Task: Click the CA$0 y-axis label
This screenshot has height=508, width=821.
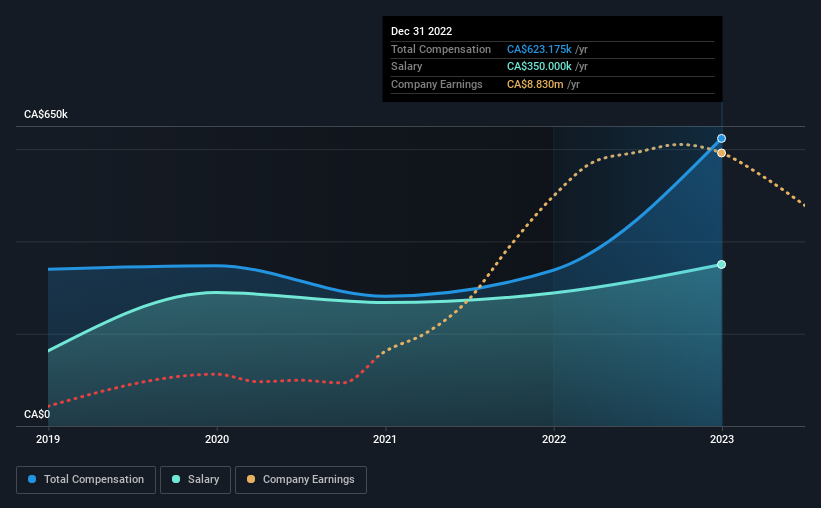Action: (37, 414)
